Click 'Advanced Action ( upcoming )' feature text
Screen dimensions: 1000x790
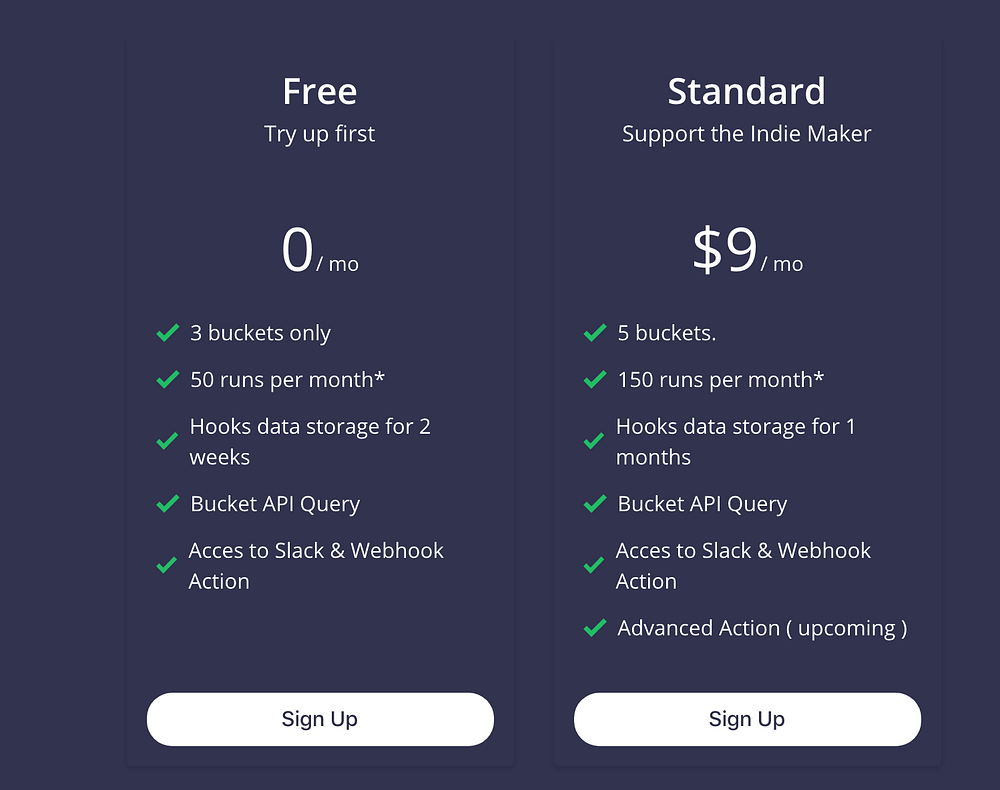[762, 629]
